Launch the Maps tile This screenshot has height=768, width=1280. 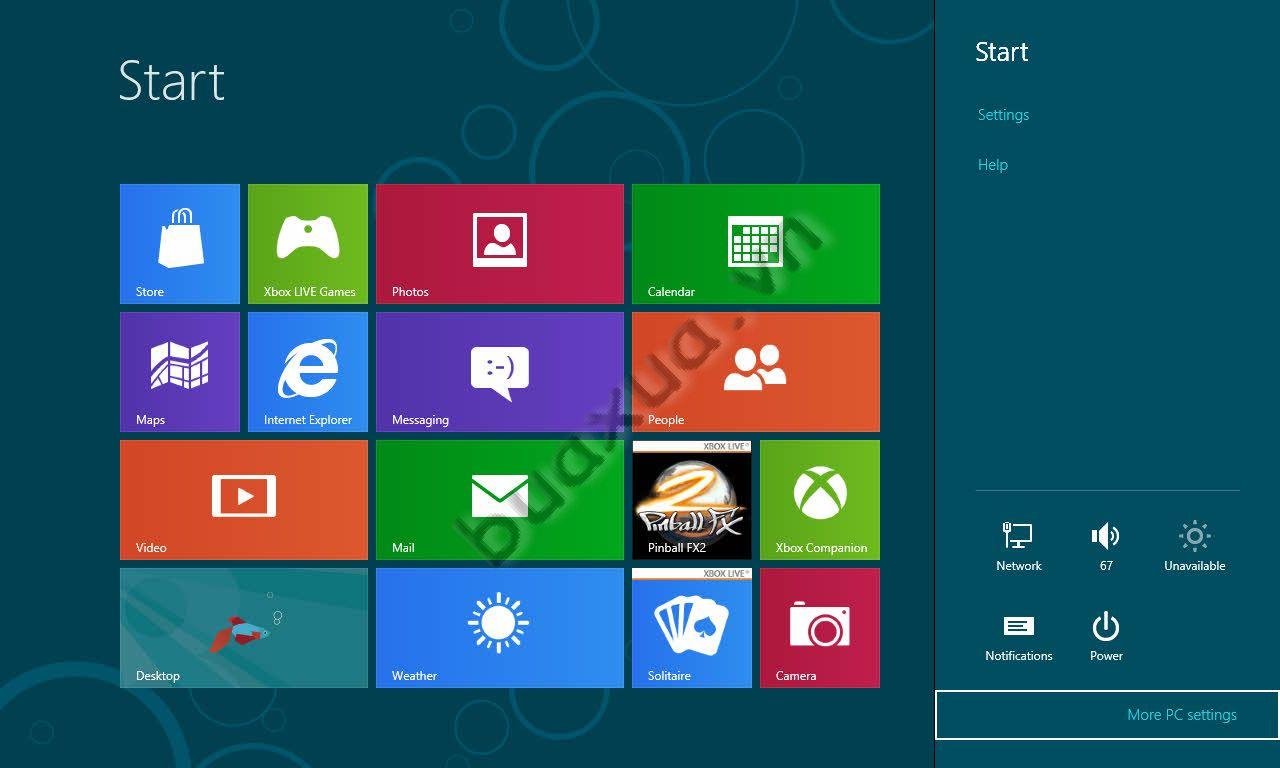[180, 372]
